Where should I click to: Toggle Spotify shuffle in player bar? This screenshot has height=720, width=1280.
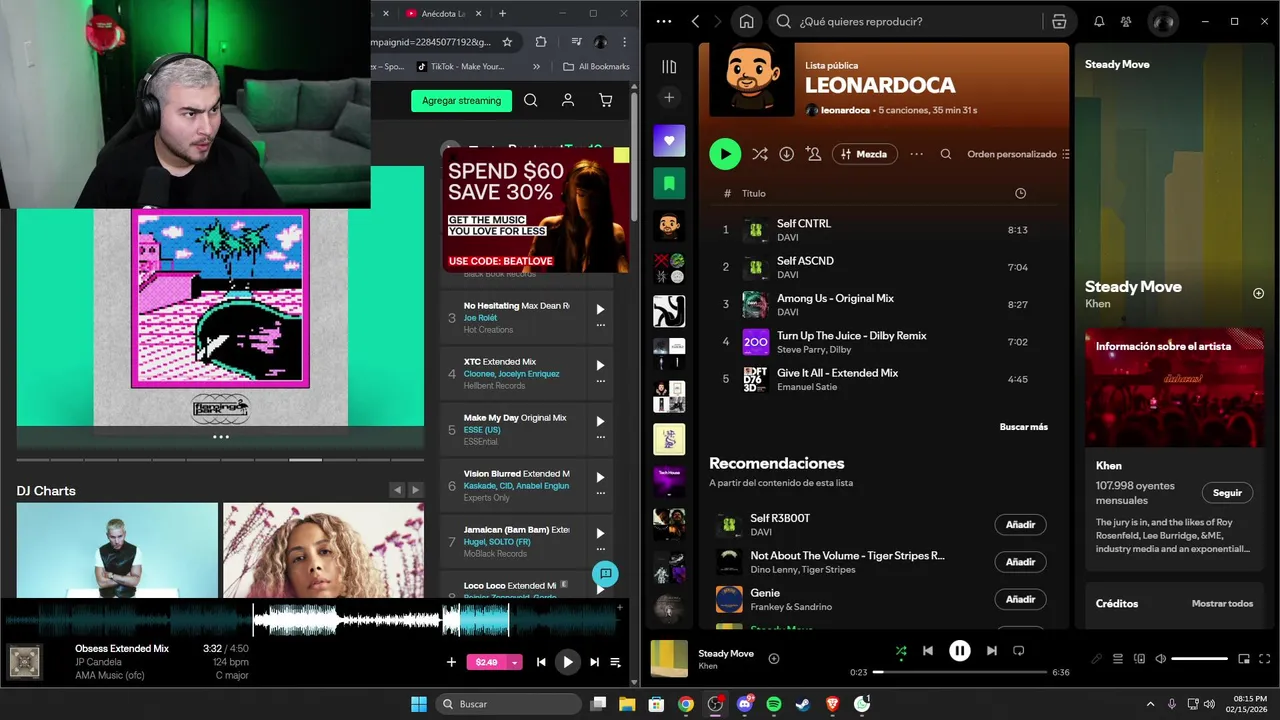pos(901,651)
